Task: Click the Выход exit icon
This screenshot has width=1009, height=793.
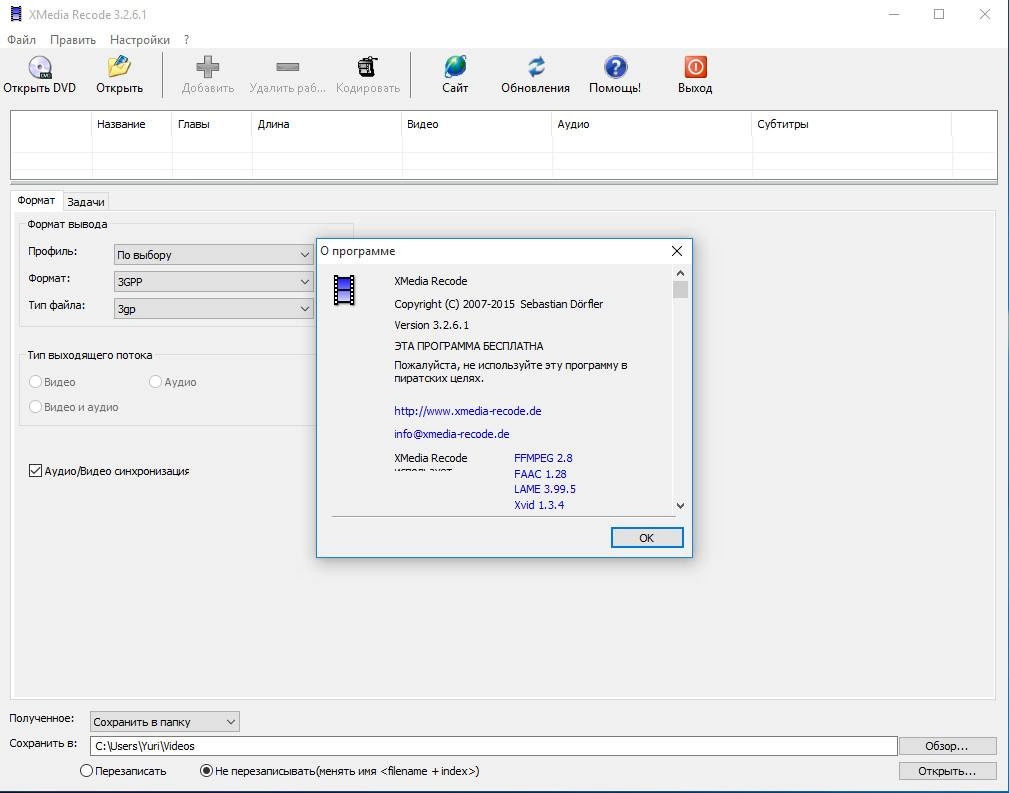Action: pyautogui.click(x=695, y=67)
